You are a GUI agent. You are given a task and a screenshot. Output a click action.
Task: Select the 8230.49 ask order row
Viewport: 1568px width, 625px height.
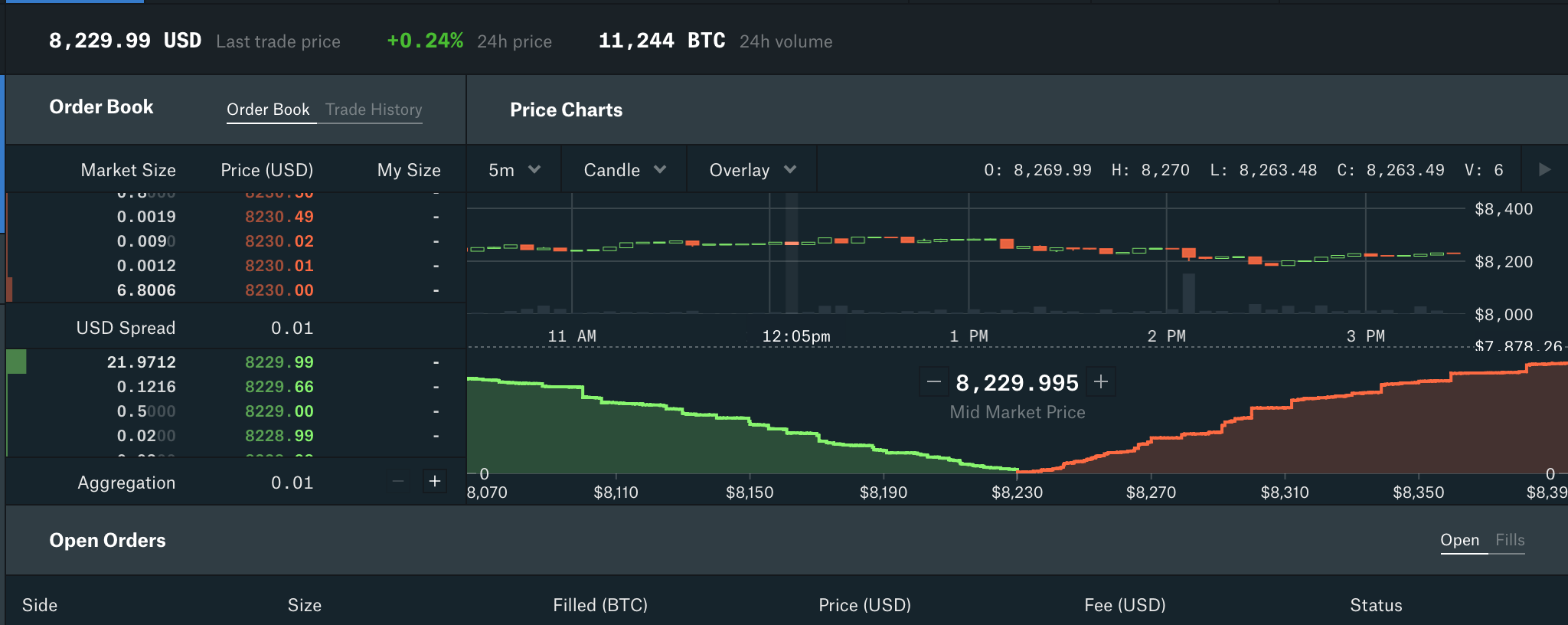279,217
